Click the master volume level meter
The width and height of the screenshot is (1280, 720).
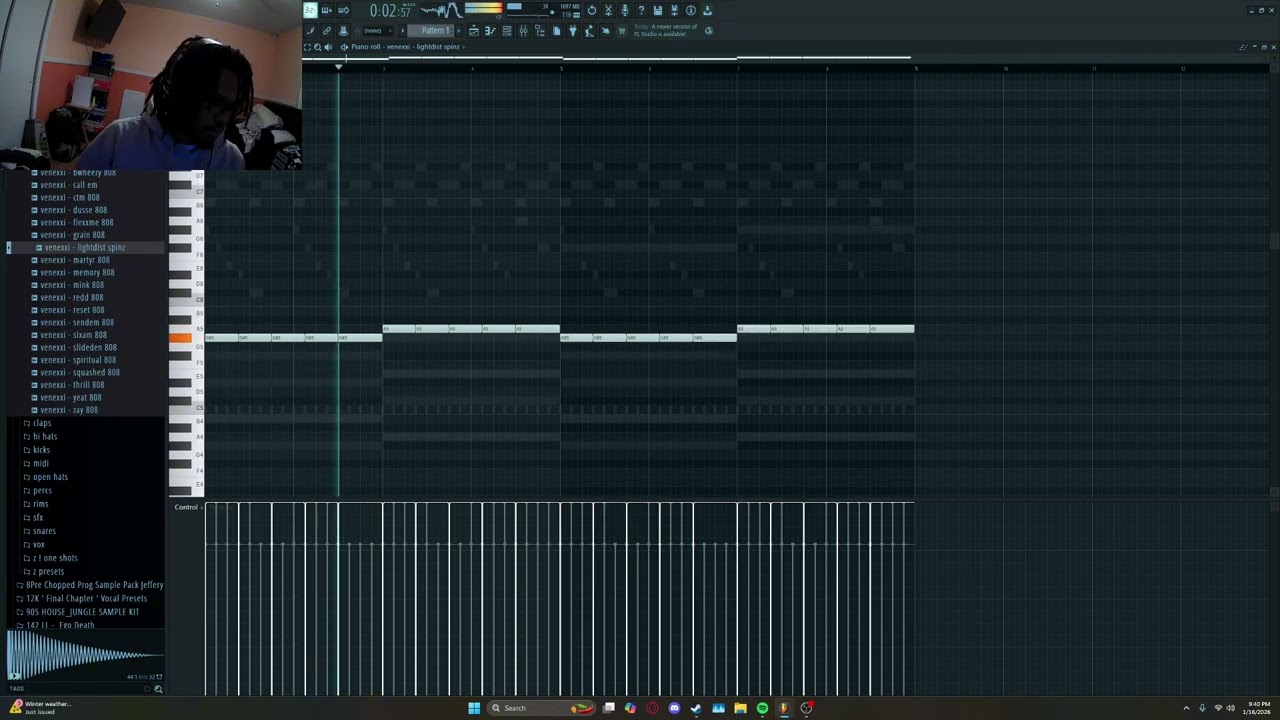(483, 10)
